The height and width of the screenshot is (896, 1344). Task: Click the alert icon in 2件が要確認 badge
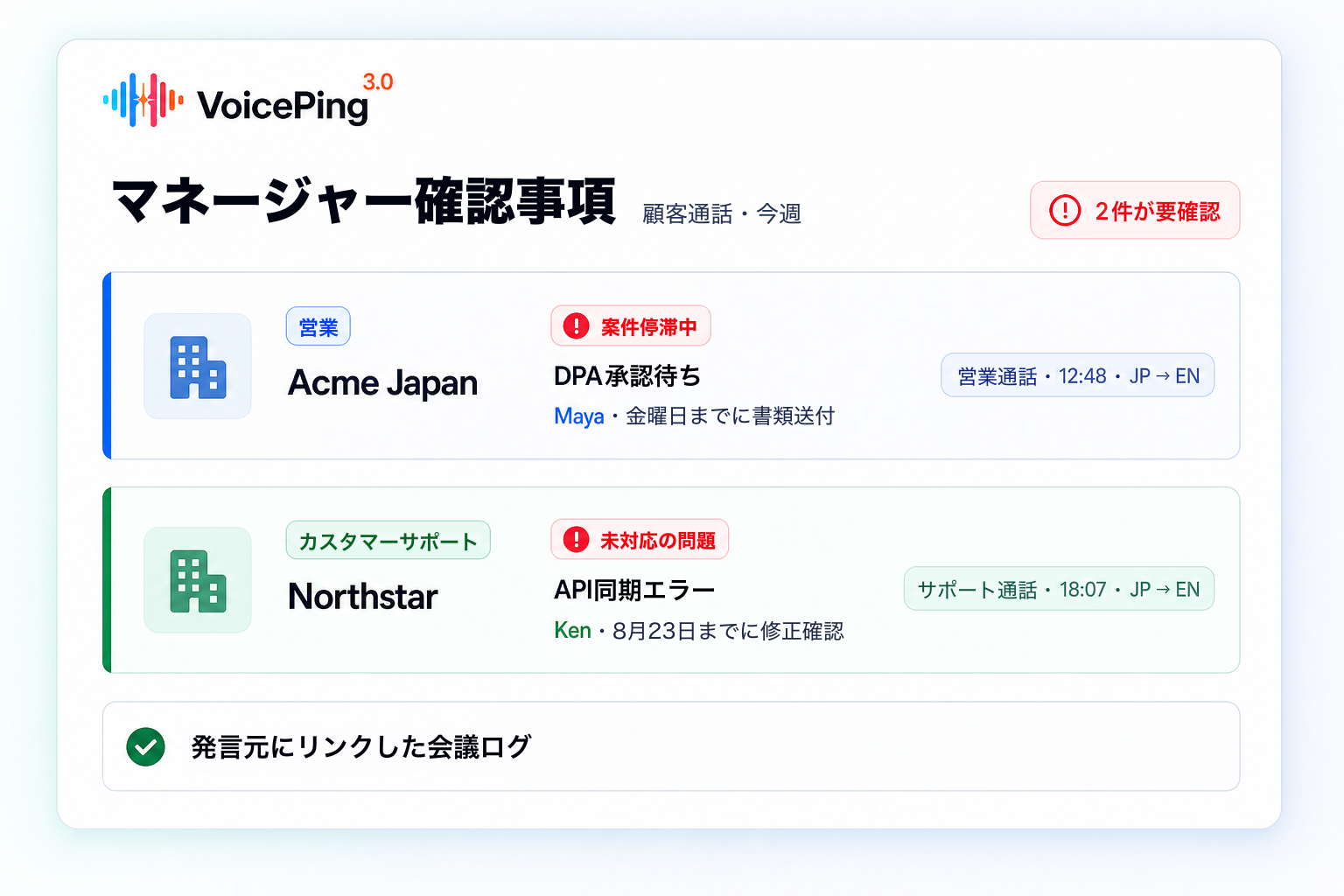point(1065,211)
